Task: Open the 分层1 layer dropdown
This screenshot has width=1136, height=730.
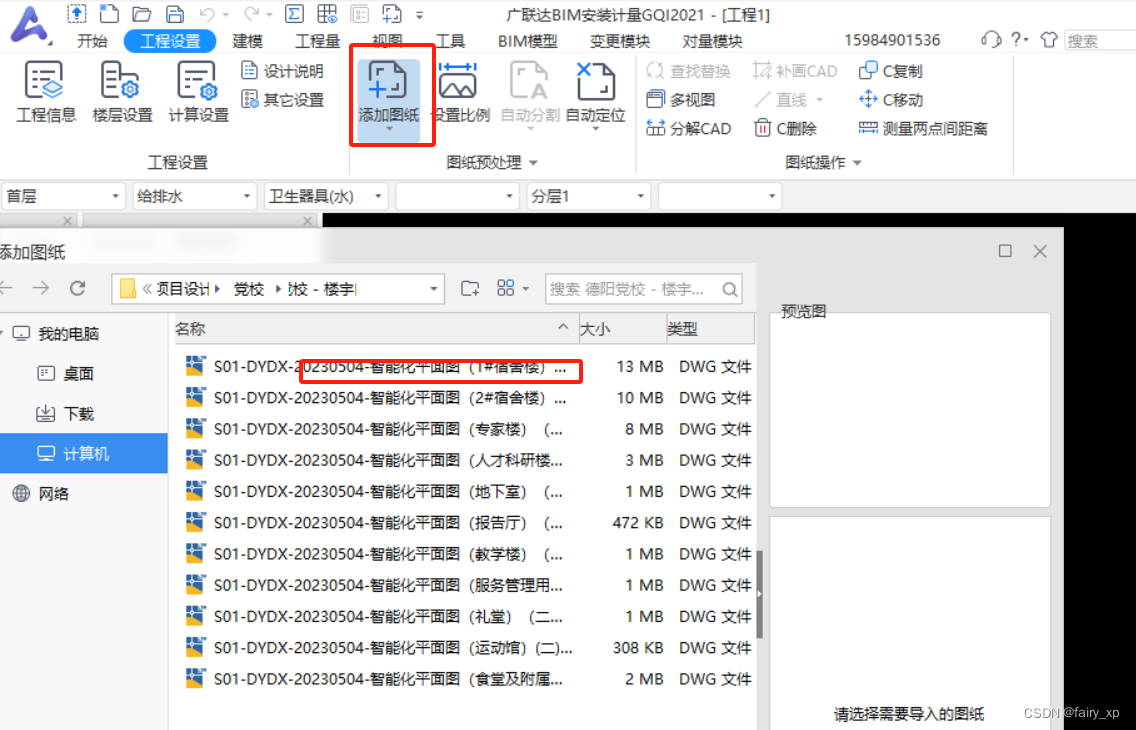Action: click(589, 196)
